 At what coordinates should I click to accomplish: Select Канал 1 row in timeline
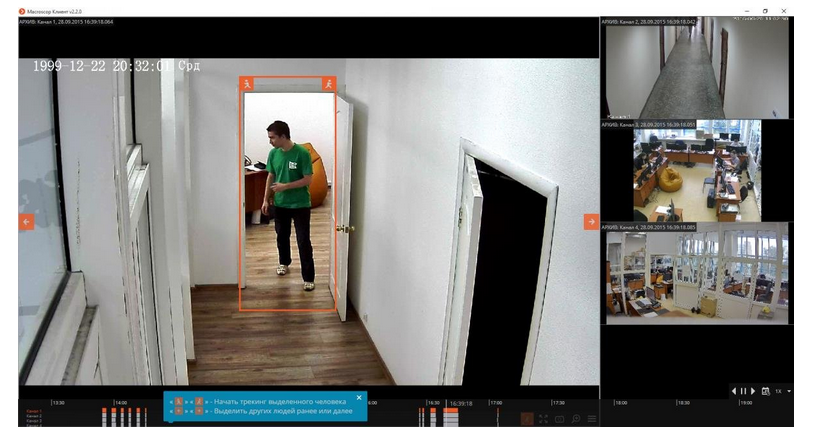coord(34,411)
